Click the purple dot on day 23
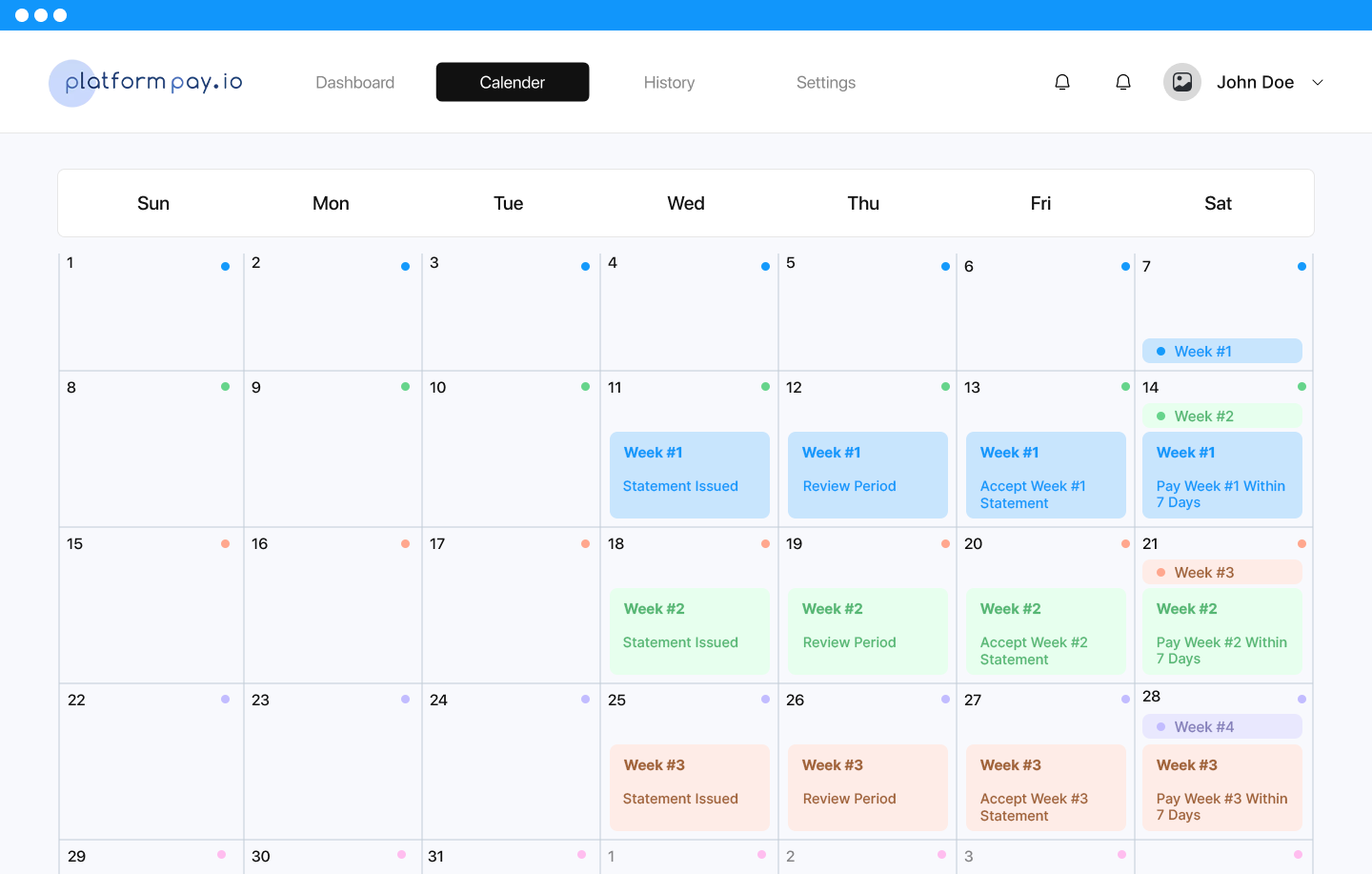 (x=405, y=700)
